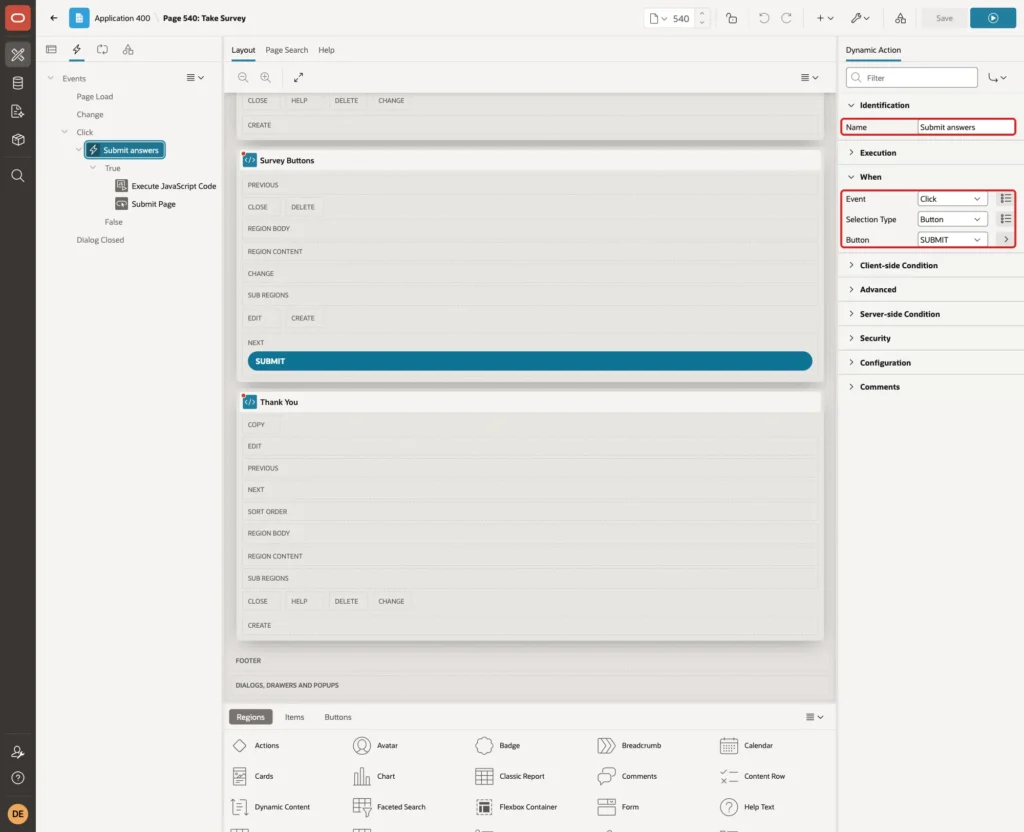Switch to the Rendering tree tab
This screenshot has width=1024, height=832.
(51, 50)
